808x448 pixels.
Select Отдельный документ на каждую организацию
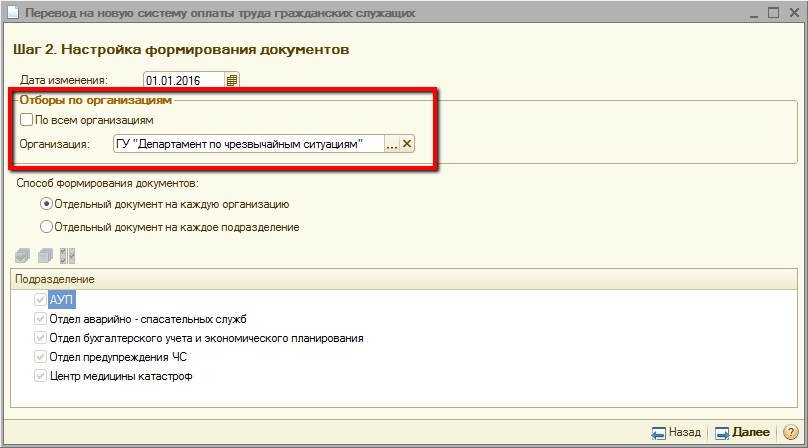[x=46, y=204]
